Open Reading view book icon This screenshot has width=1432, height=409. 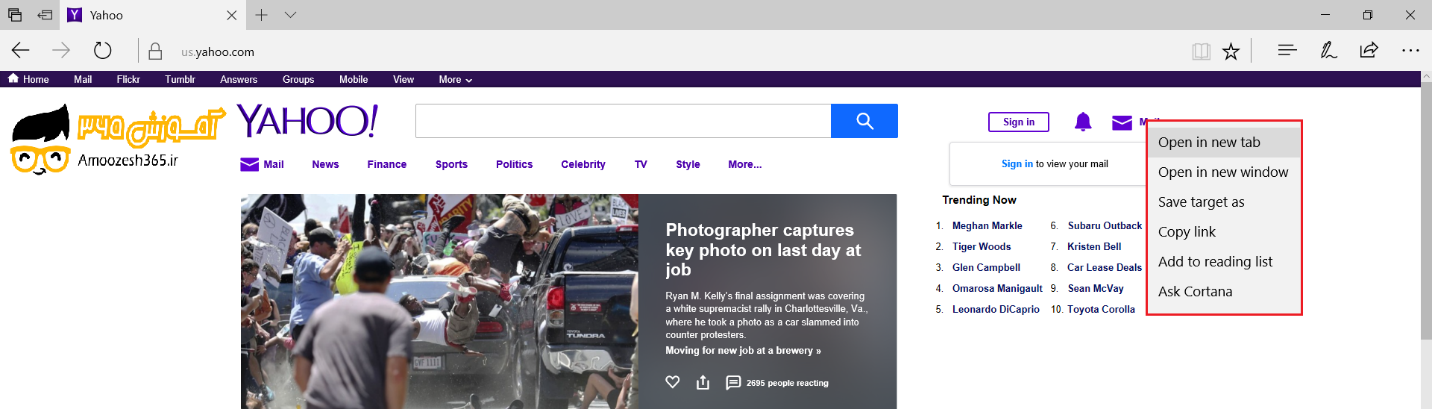coord(1200,51)
